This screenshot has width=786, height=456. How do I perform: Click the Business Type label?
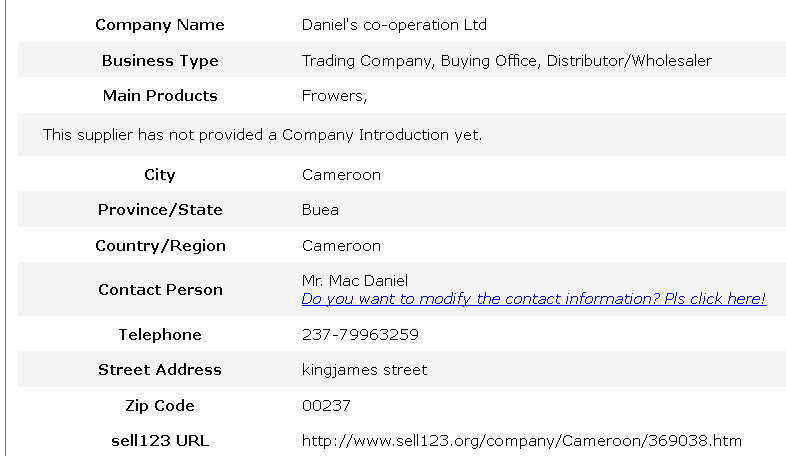pos(160,61)
